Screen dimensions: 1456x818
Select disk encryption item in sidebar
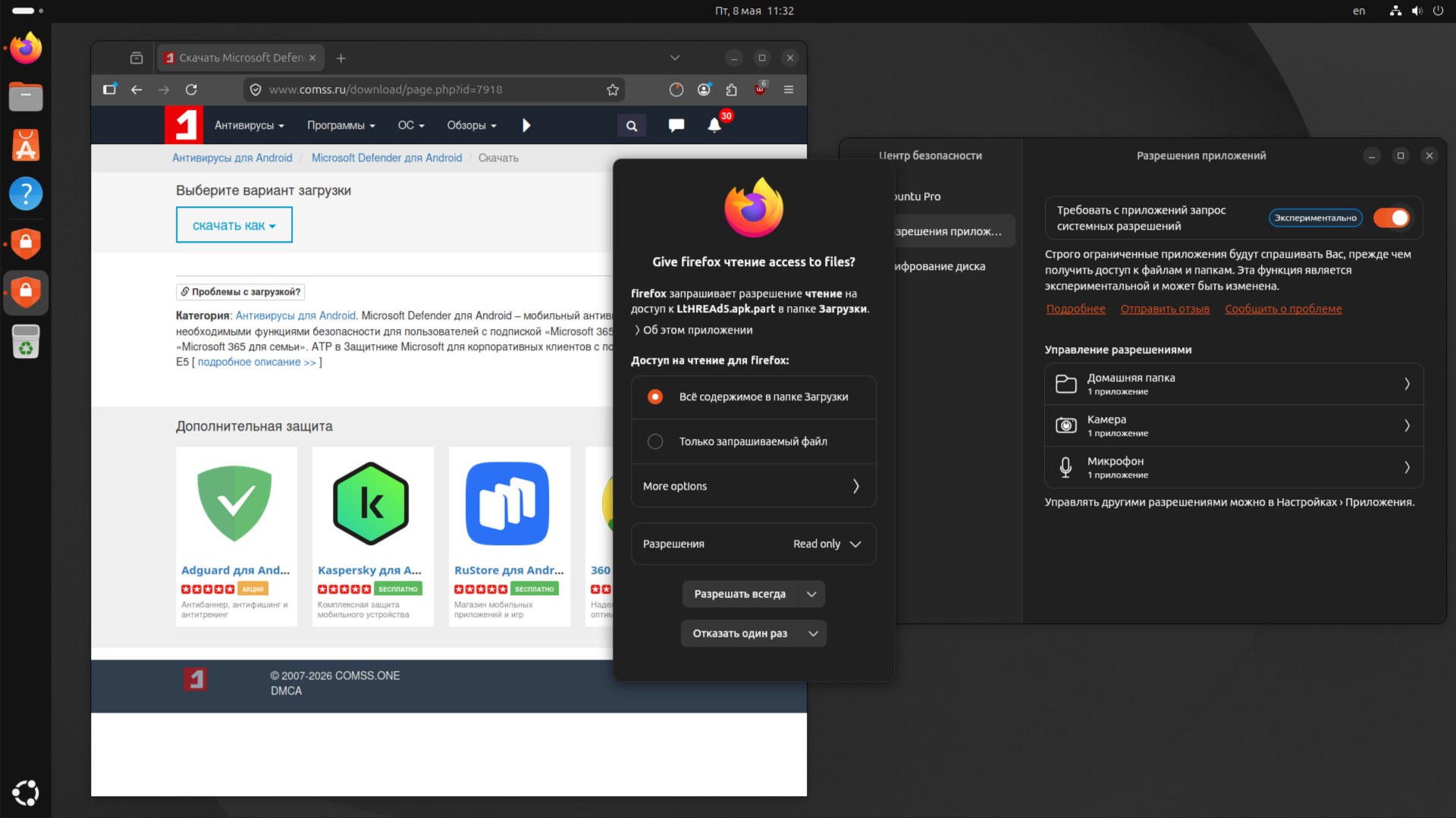click(954, 266)
